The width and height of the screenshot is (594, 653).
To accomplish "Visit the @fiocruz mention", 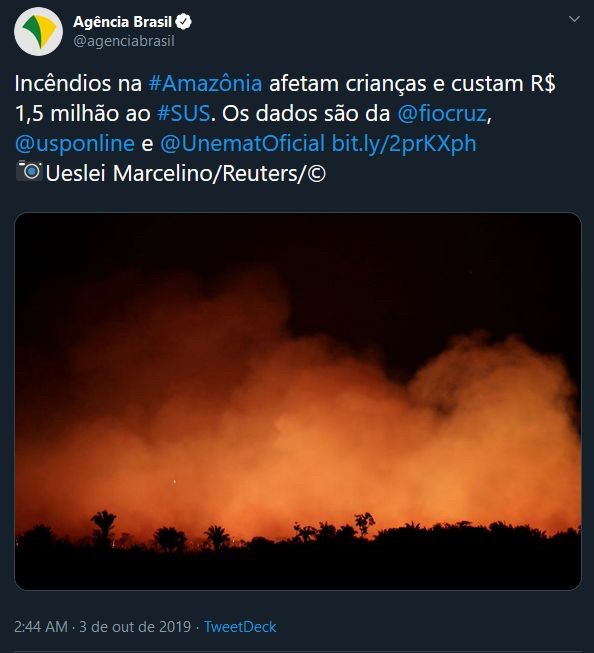I will (442, 113).
